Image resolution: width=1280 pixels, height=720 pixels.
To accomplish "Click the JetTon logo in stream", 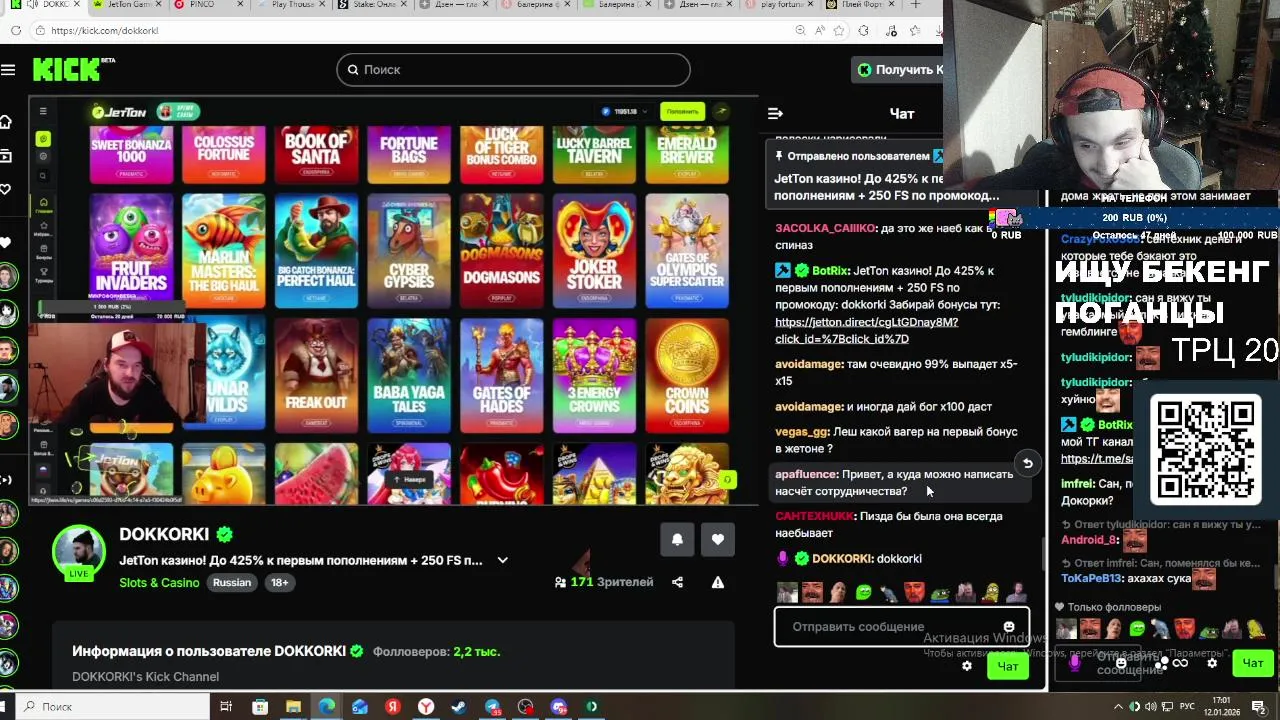I will [x=120, y=111].
